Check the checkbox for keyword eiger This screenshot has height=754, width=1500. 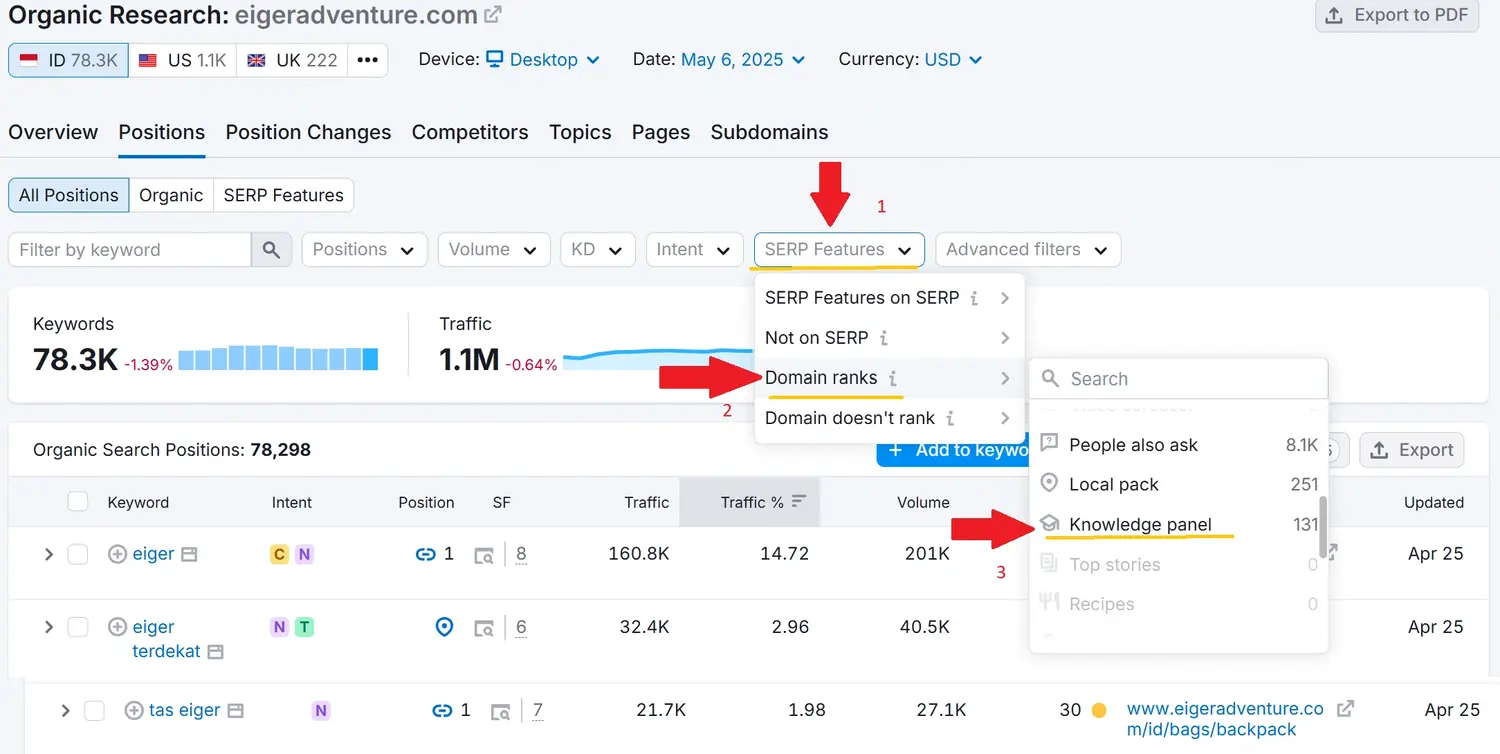point(78,554)
